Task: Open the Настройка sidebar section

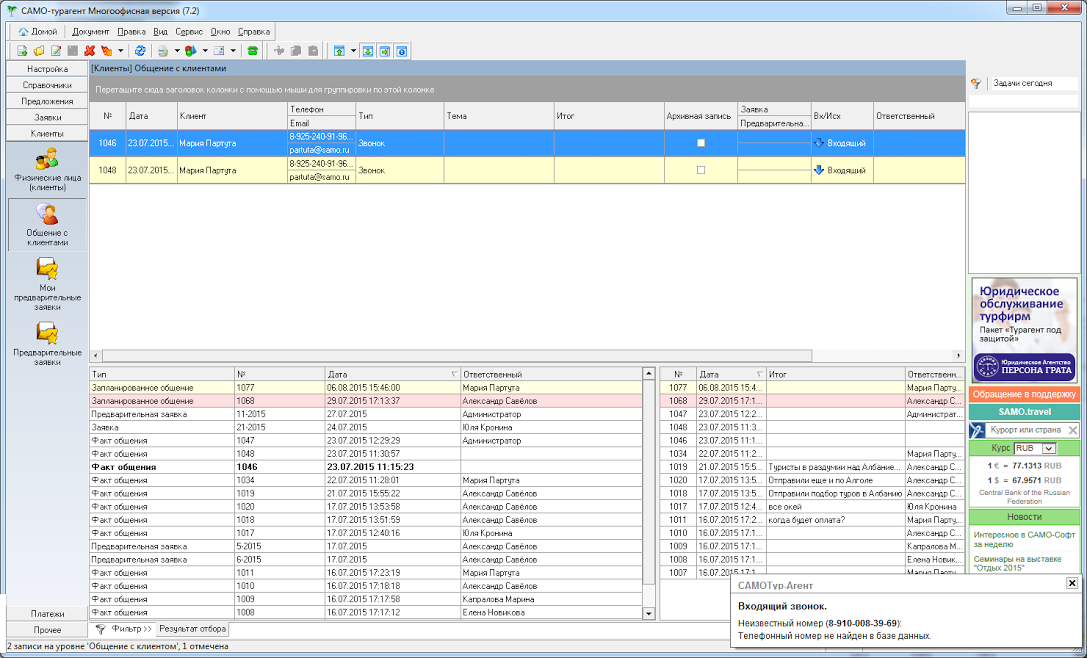Action: coord(47,69)
